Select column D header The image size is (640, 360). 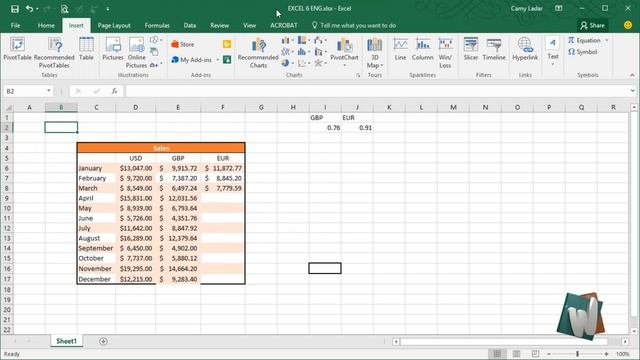136,107
